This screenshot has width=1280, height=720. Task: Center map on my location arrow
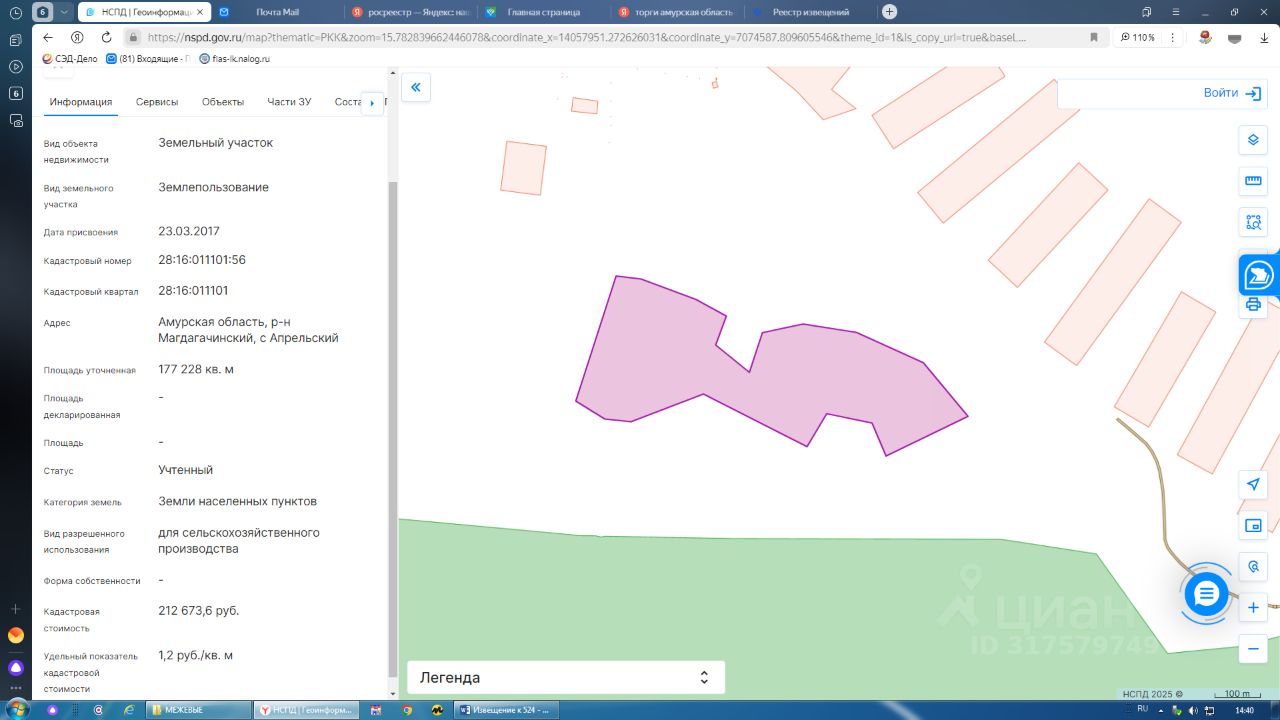(1253, 485)
